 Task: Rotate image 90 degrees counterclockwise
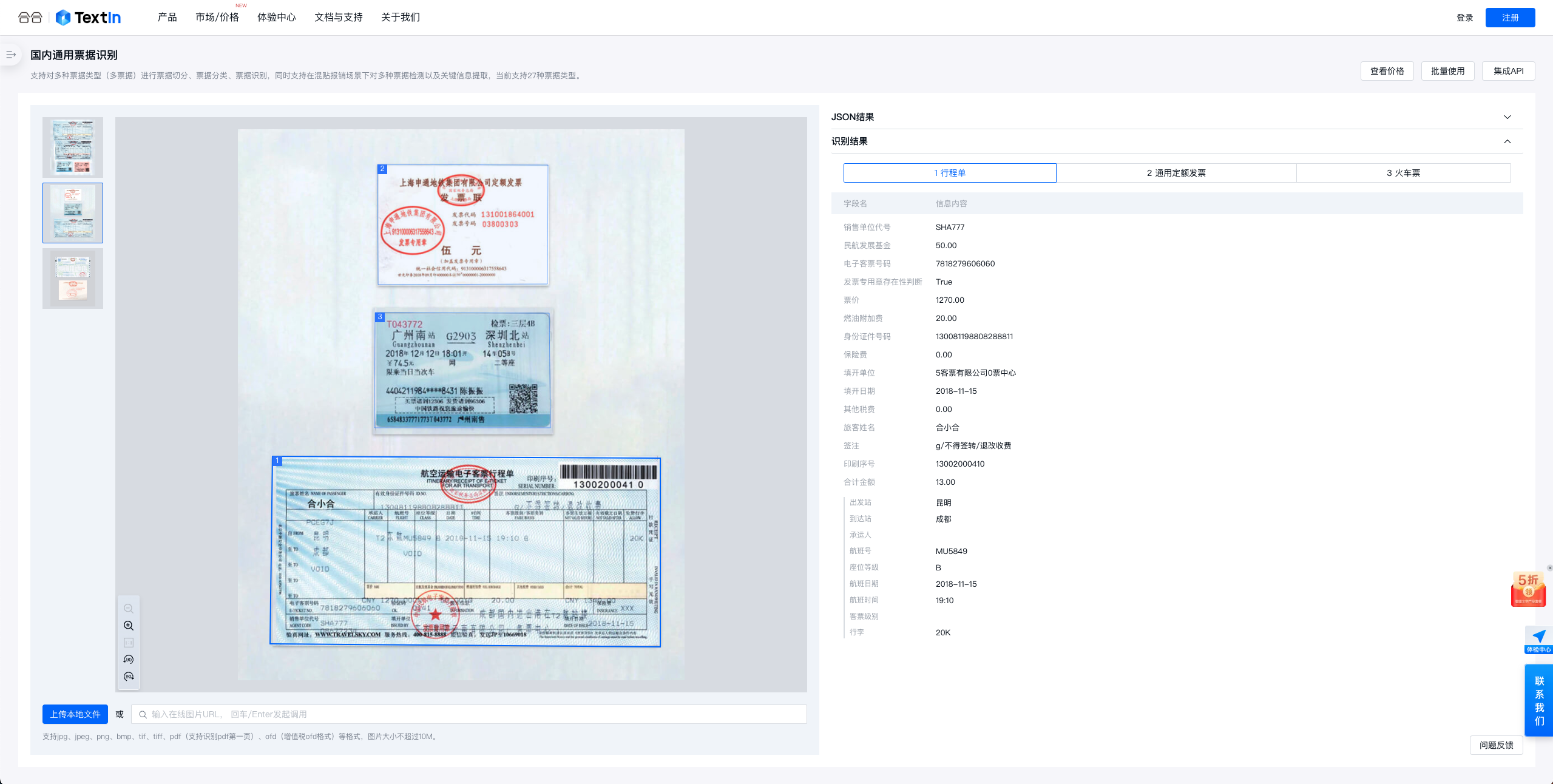[129, 660]
